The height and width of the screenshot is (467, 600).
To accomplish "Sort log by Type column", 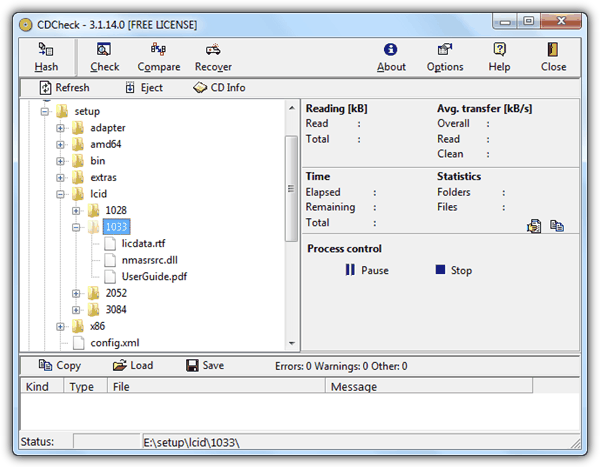I will [85, 386].
